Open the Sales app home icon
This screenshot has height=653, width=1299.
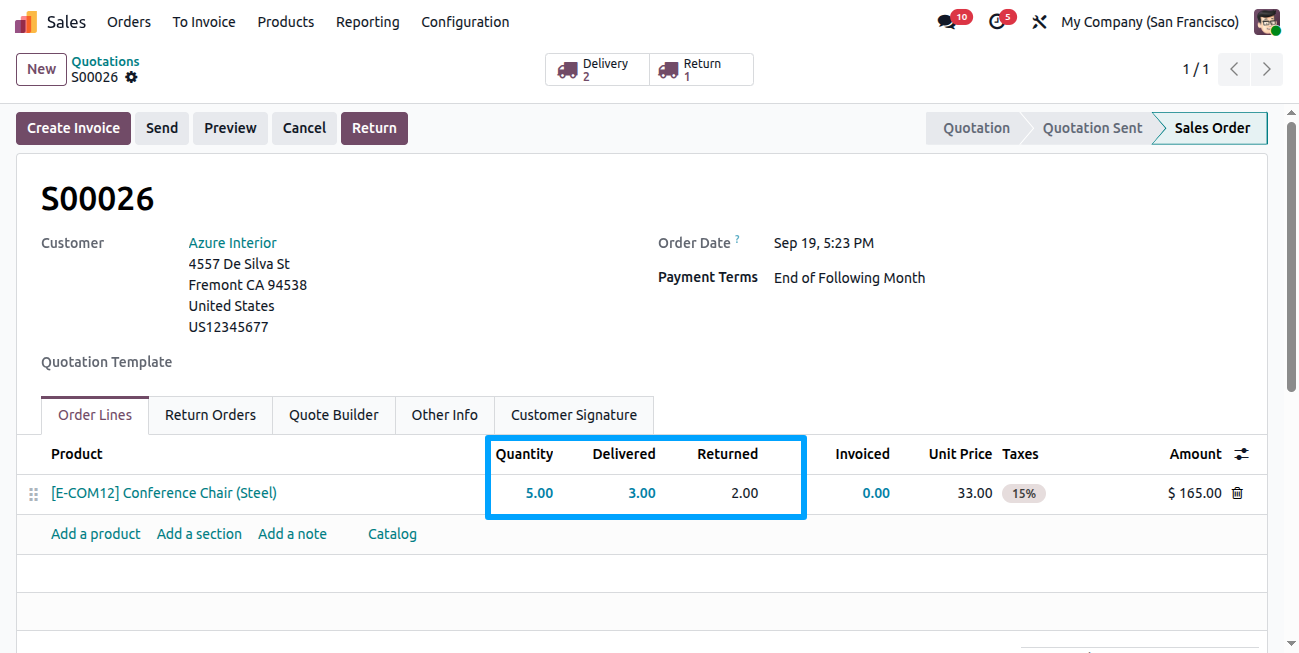pos(26,22)
